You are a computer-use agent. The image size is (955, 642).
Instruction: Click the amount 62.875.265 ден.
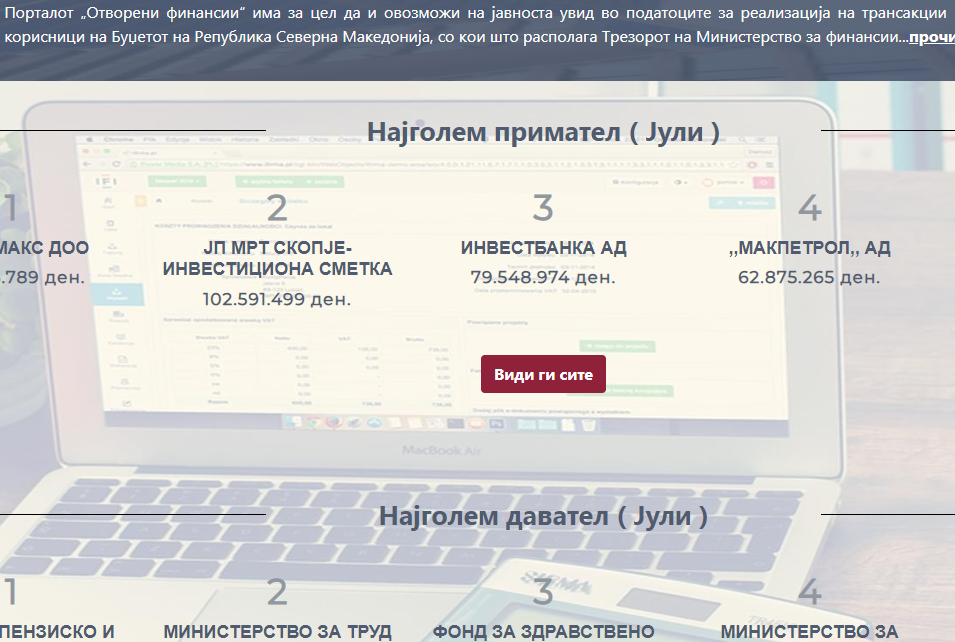coord(810,277)
